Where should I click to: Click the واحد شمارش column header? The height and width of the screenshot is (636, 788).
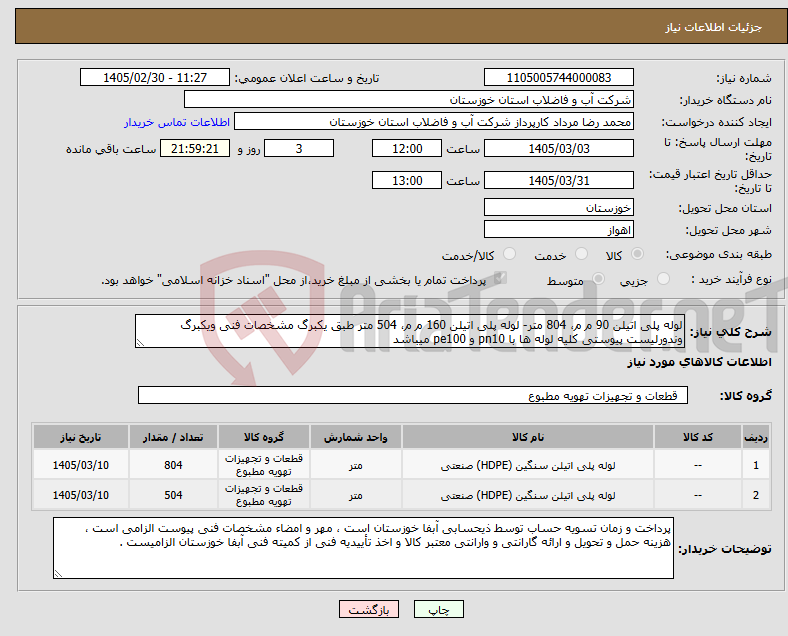click(355, 437)
